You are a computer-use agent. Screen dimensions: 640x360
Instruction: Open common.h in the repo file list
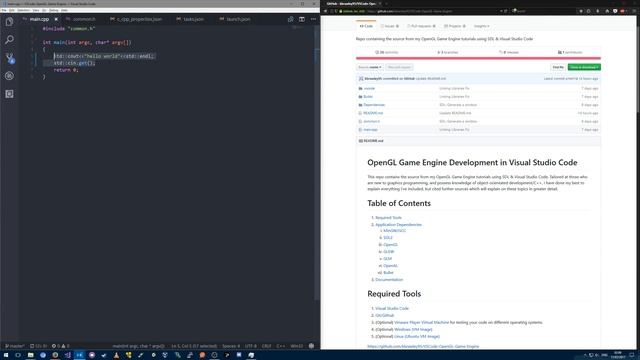(372, 121)
